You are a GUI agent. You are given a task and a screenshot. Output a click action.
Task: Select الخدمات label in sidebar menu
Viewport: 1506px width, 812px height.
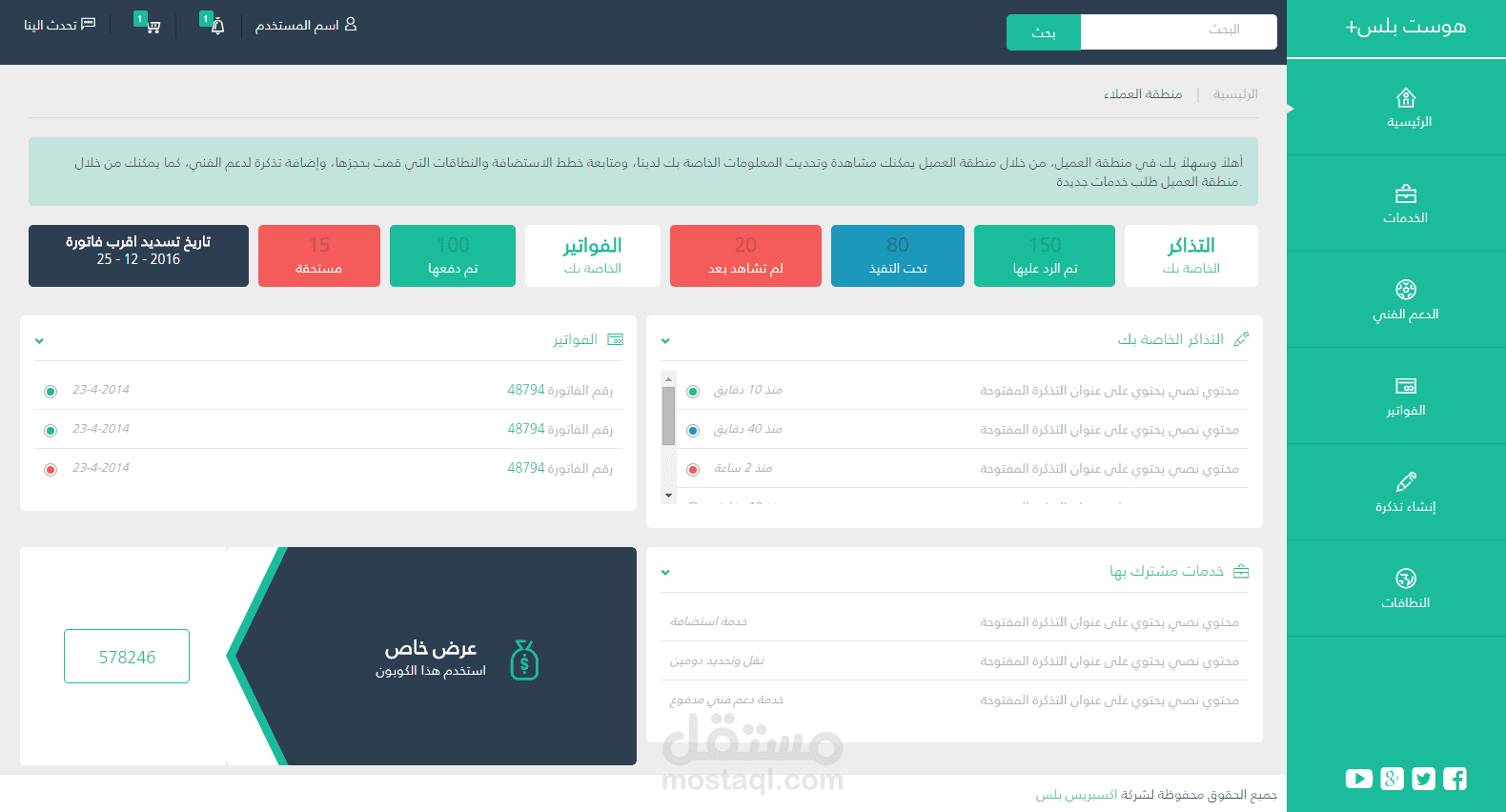1406,218
